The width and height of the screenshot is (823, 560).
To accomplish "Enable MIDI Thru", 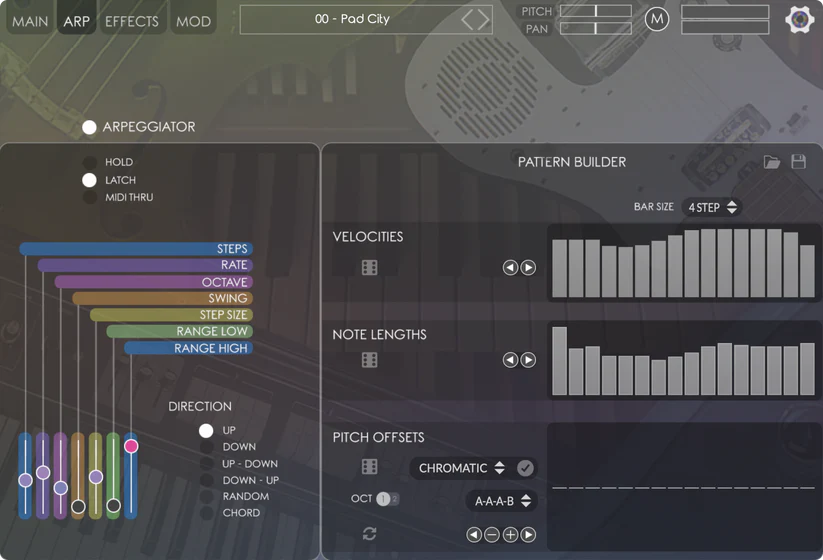I will (x=90, y=197).
